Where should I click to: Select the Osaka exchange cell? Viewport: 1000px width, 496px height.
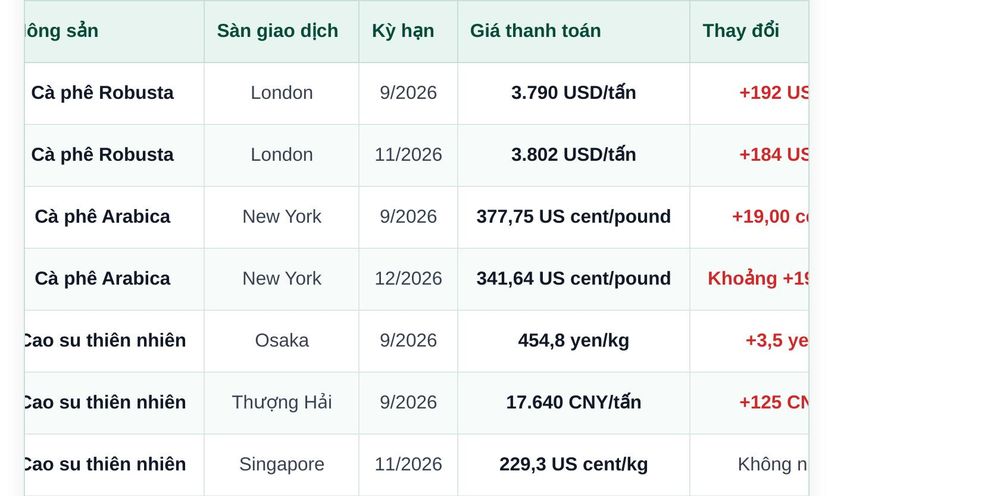pos(281,340)
